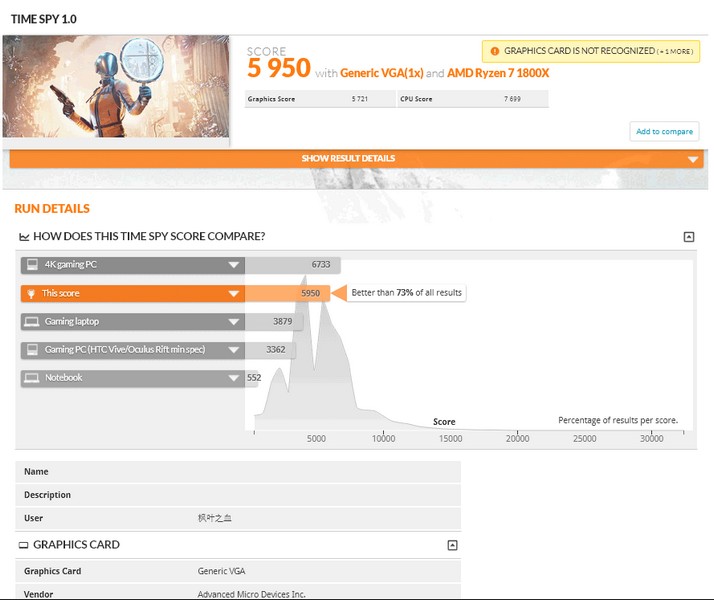Click the Gaming laptop icon
This screenshot has height=600, width=714.
tap(32, 322)
